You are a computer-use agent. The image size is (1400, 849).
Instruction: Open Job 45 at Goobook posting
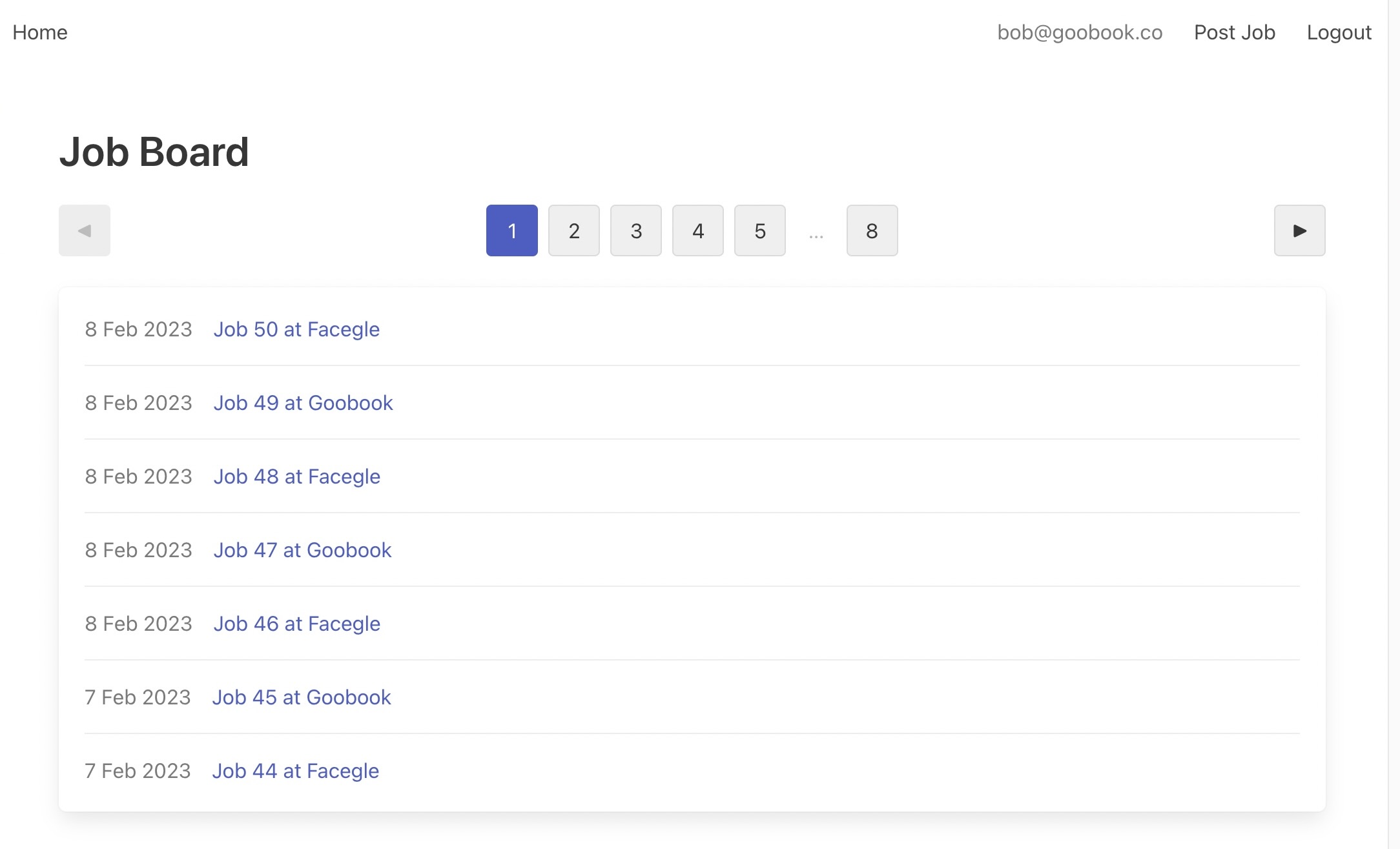point(302,697)
